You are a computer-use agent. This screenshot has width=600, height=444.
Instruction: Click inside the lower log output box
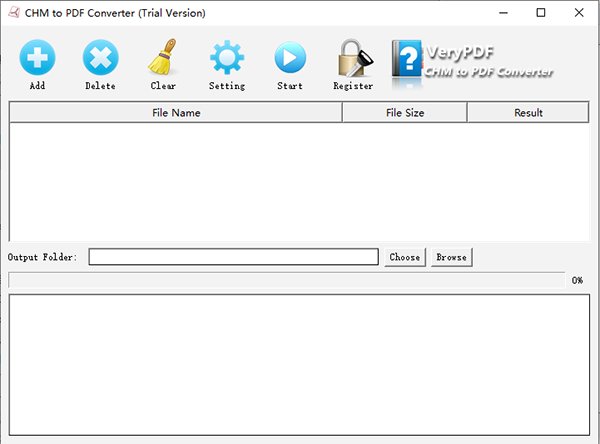pos(298,365)
